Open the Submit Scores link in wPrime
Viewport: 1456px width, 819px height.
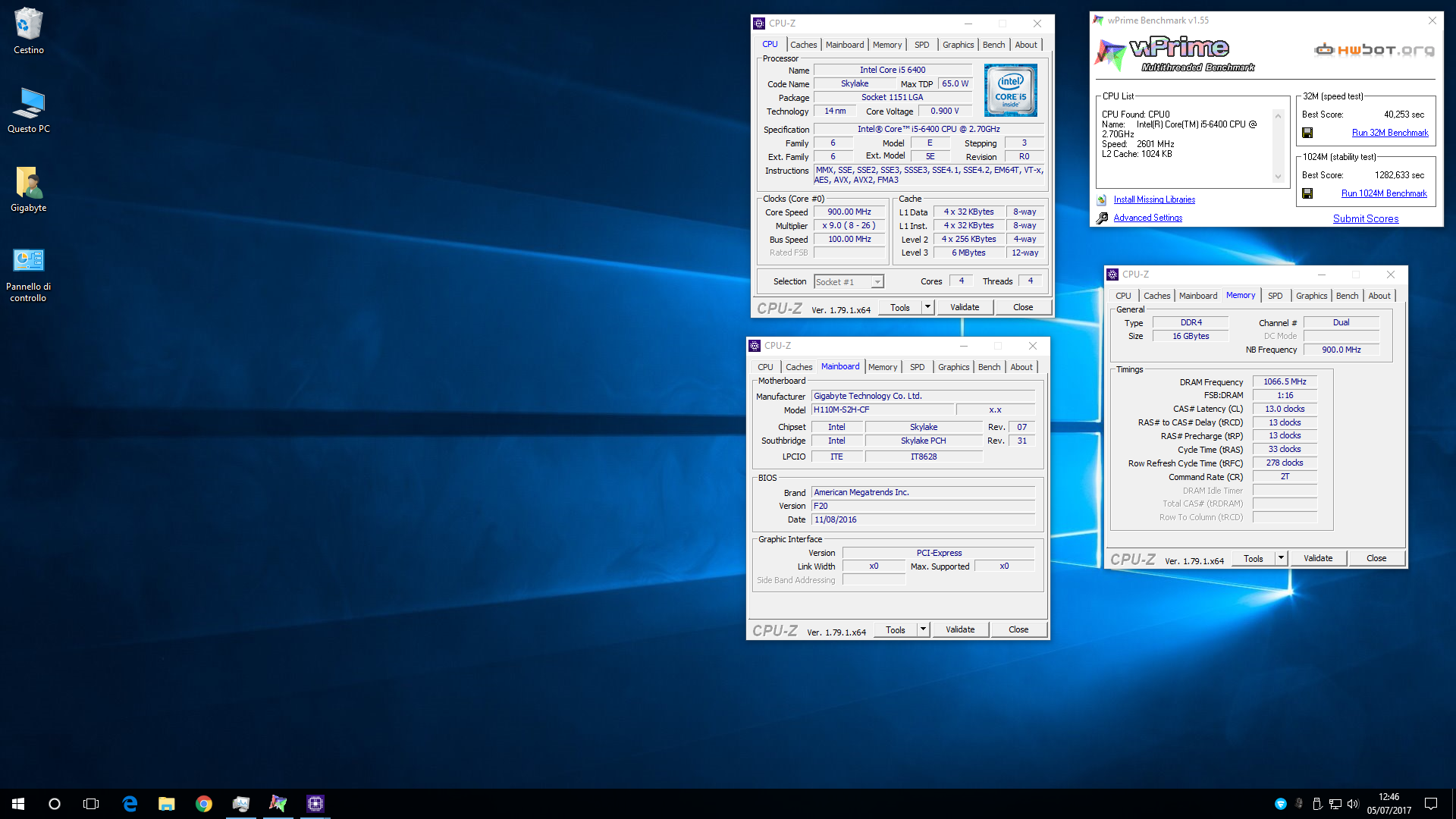(1366, 218)
